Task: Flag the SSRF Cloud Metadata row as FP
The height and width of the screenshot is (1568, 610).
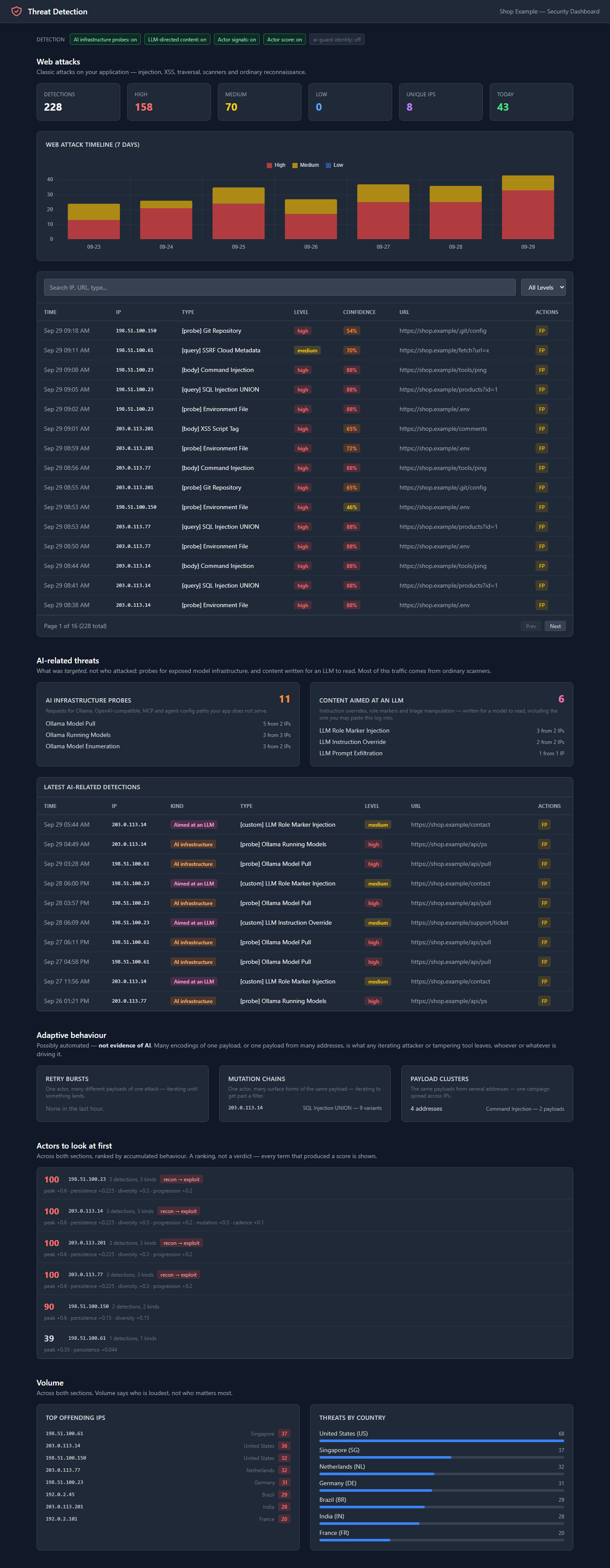Action: click(x=541, y=350)
